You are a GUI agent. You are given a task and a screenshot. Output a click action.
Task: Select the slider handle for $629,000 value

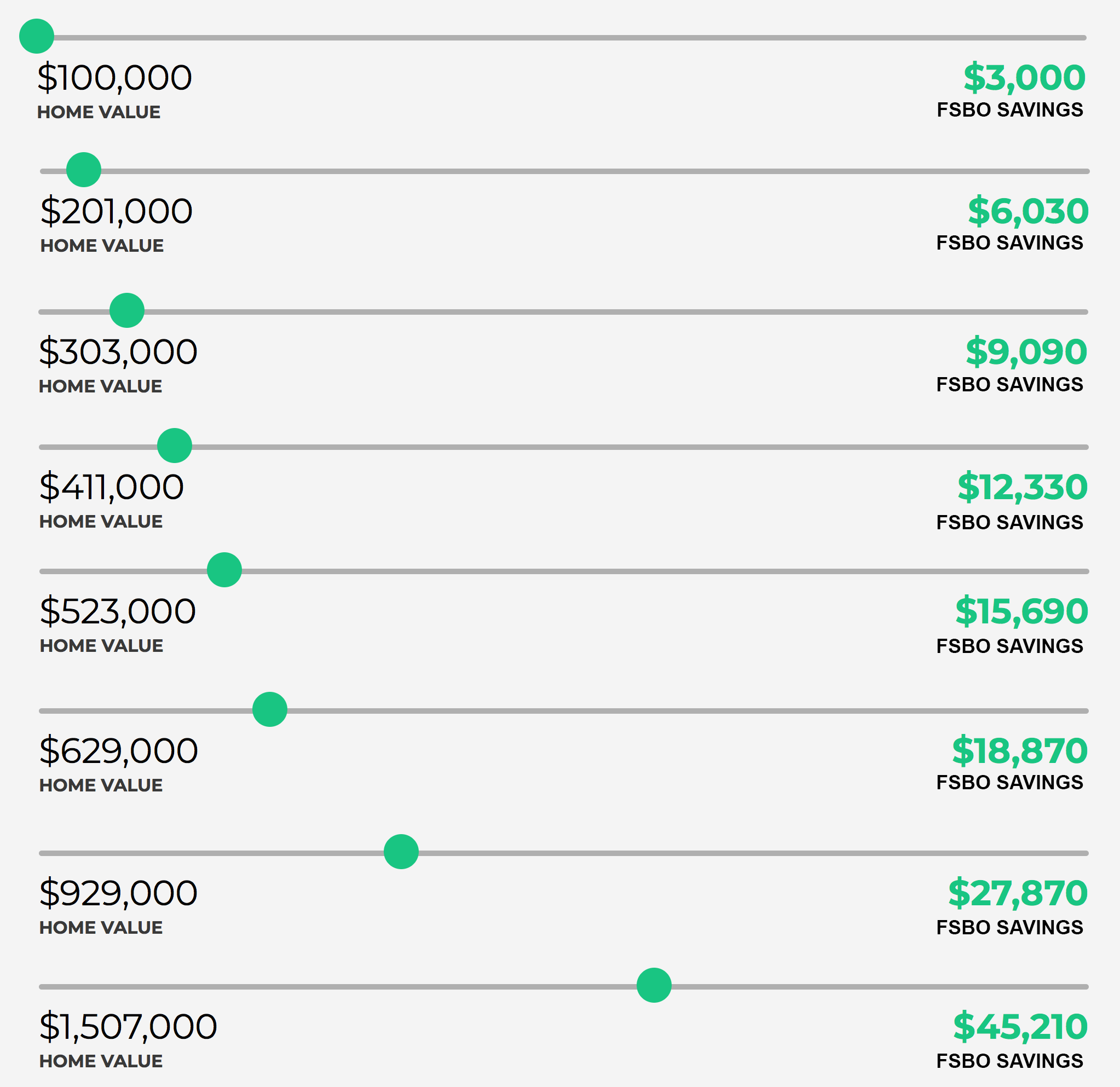(x=270, y=709)
